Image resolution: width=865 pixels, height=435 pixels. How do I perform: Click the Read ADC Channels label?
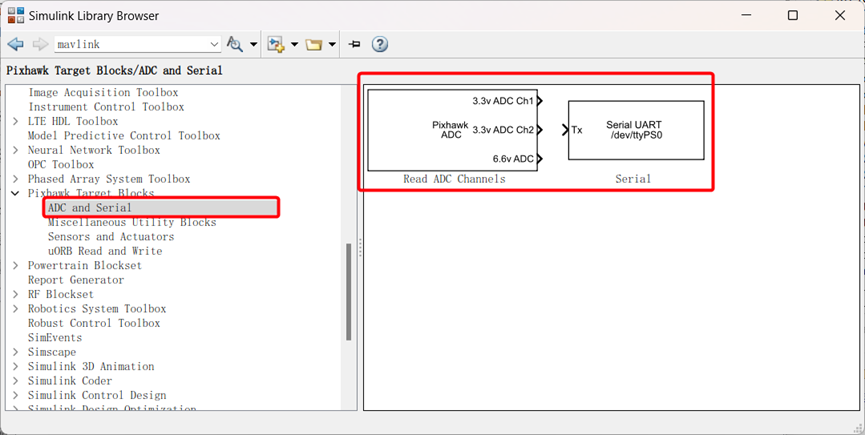[x=454, y=179]
